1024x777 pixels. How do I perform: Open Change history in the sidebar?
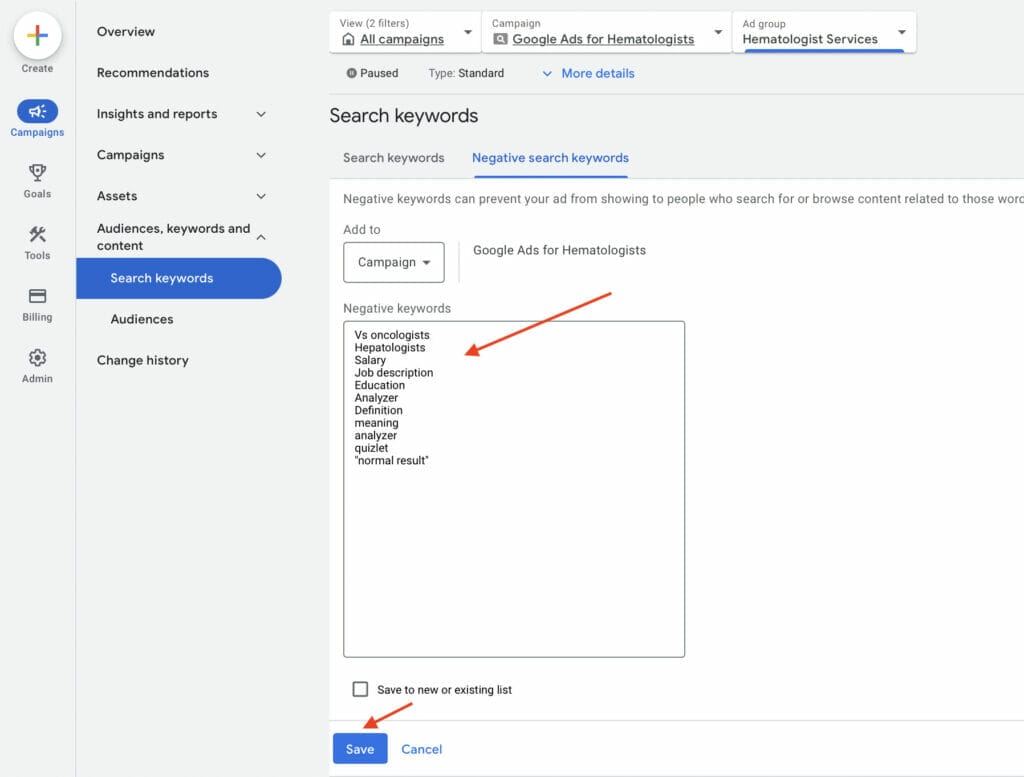click(142, 360)
